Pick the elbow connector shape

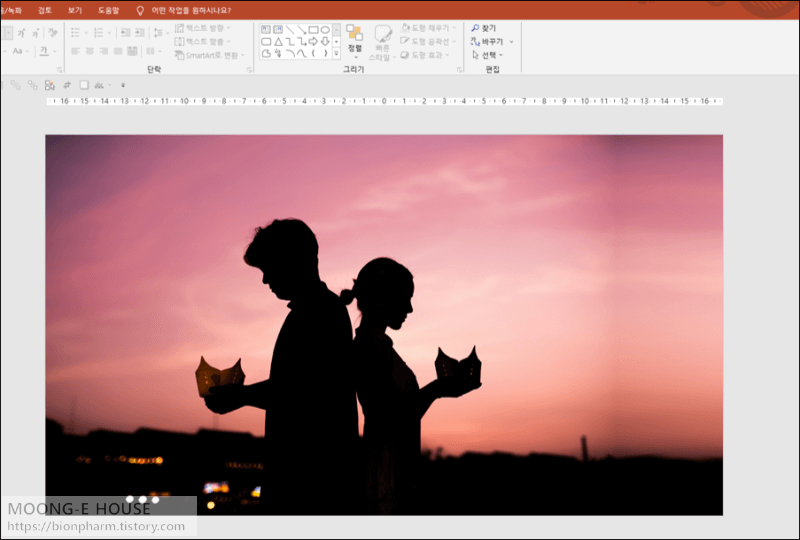click(290, 41)
